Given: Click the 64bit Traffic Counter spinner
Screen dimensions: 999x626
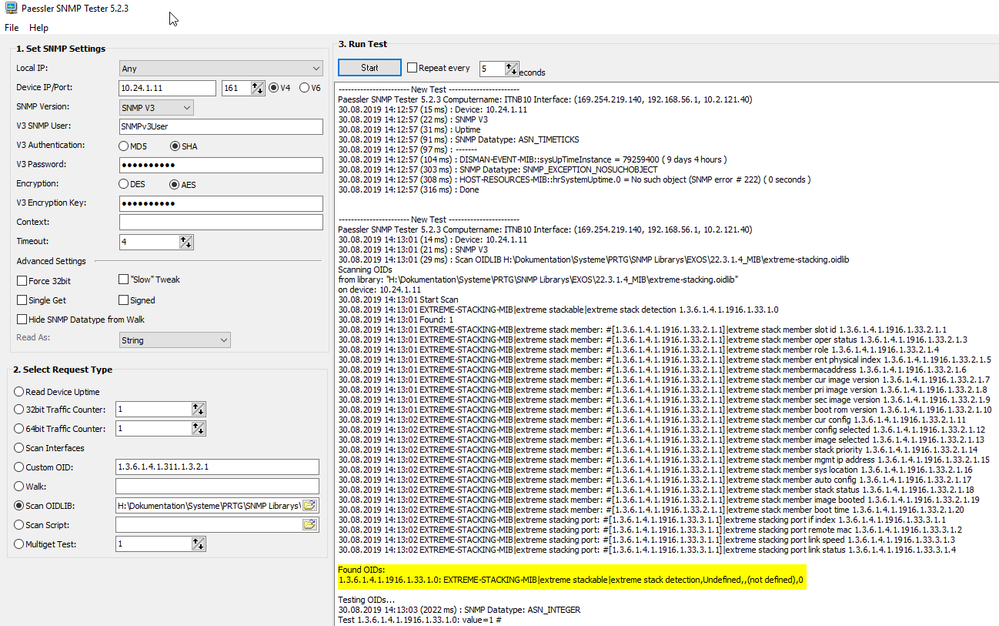Looking at the screenshot, I should click(x=199, y=429).
